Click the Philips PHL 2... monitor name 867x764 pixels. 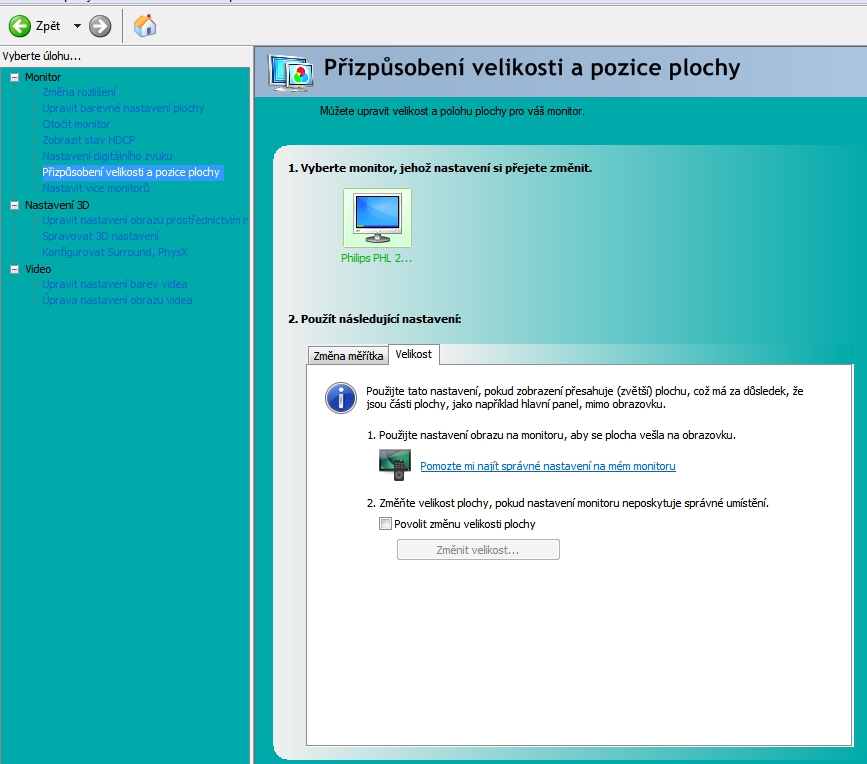click(377, 258)
